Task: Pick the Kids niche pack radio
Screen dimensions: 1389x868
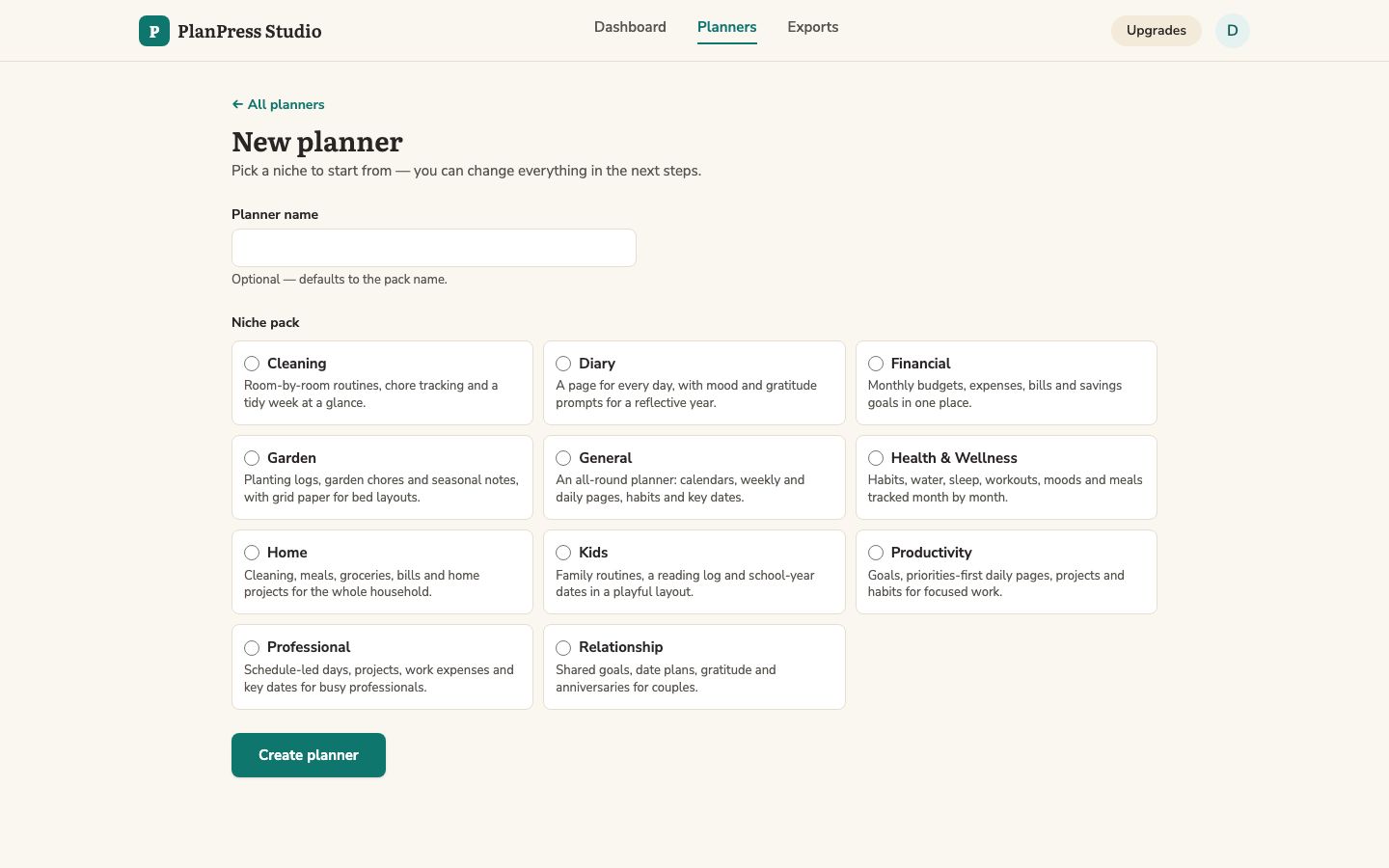Action: pyautogui.click(x=563, y=553)
